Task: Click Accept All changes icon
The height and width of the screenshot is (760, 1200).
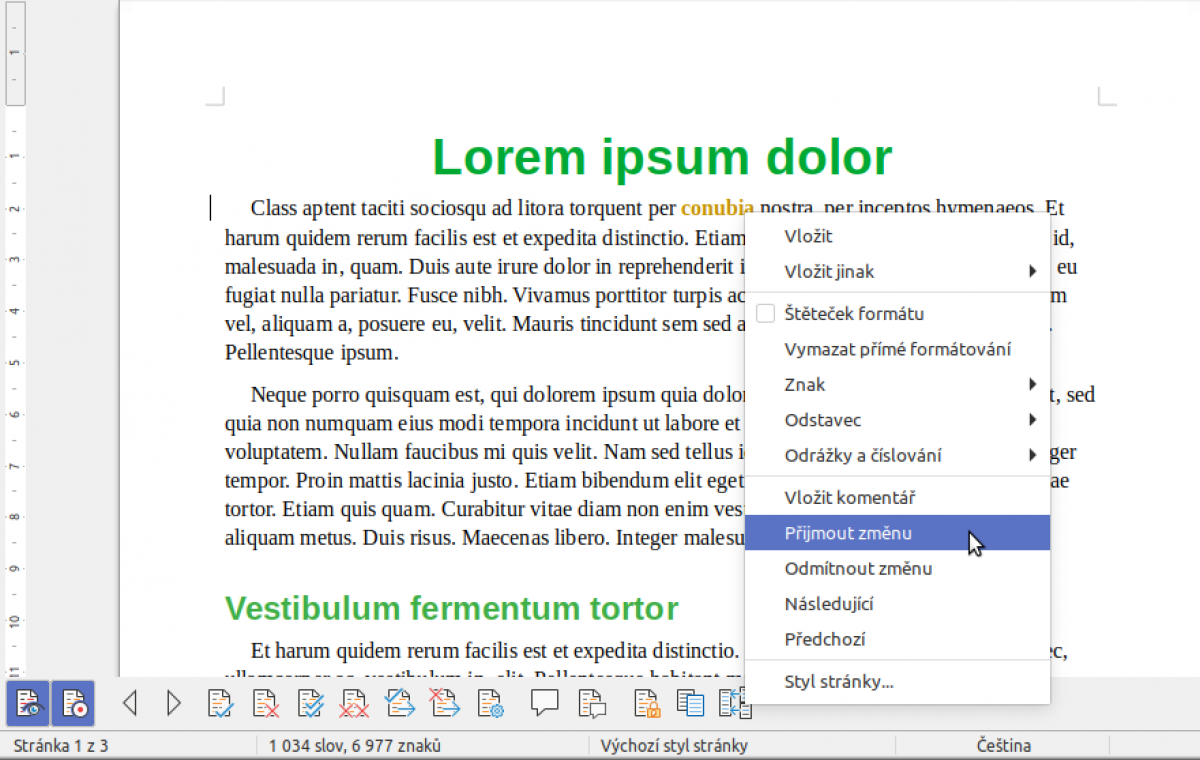Action: pos(310,703)
